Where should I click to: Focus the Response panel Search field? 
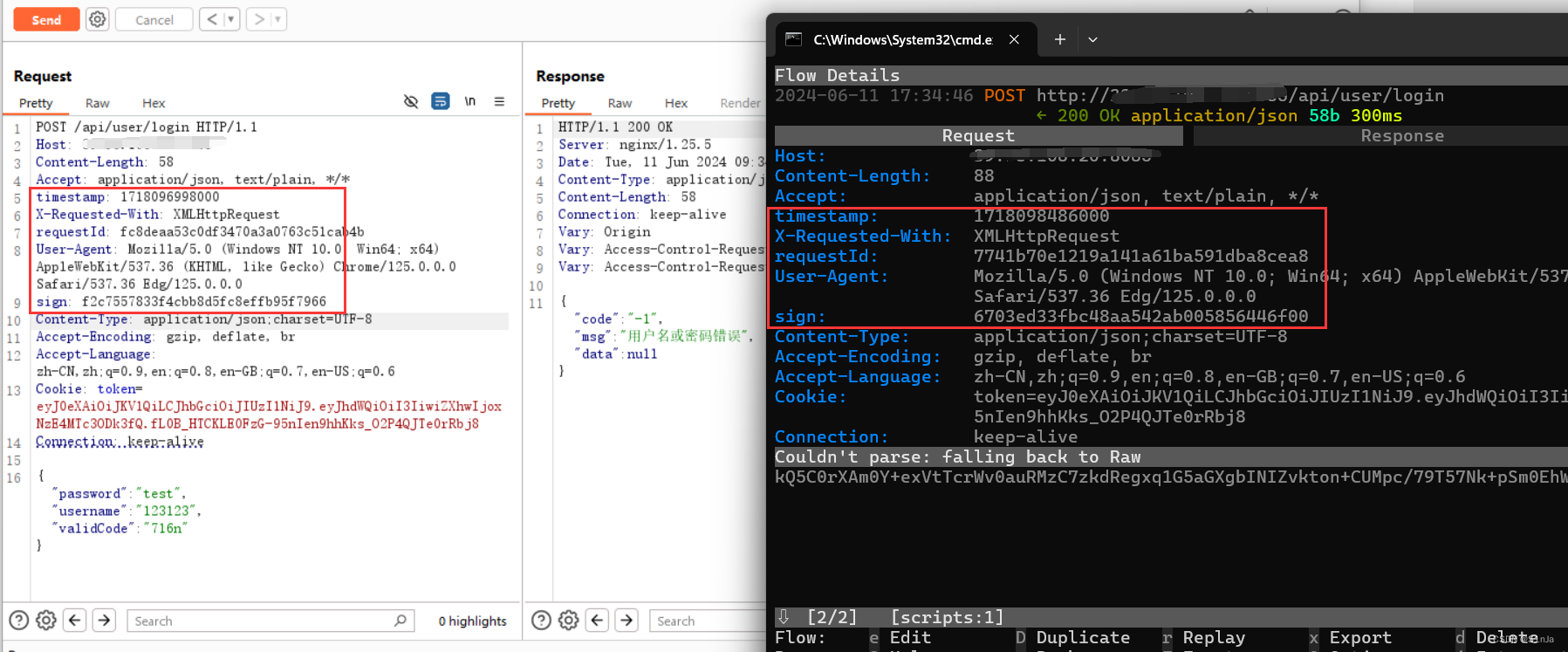point(708,621)
